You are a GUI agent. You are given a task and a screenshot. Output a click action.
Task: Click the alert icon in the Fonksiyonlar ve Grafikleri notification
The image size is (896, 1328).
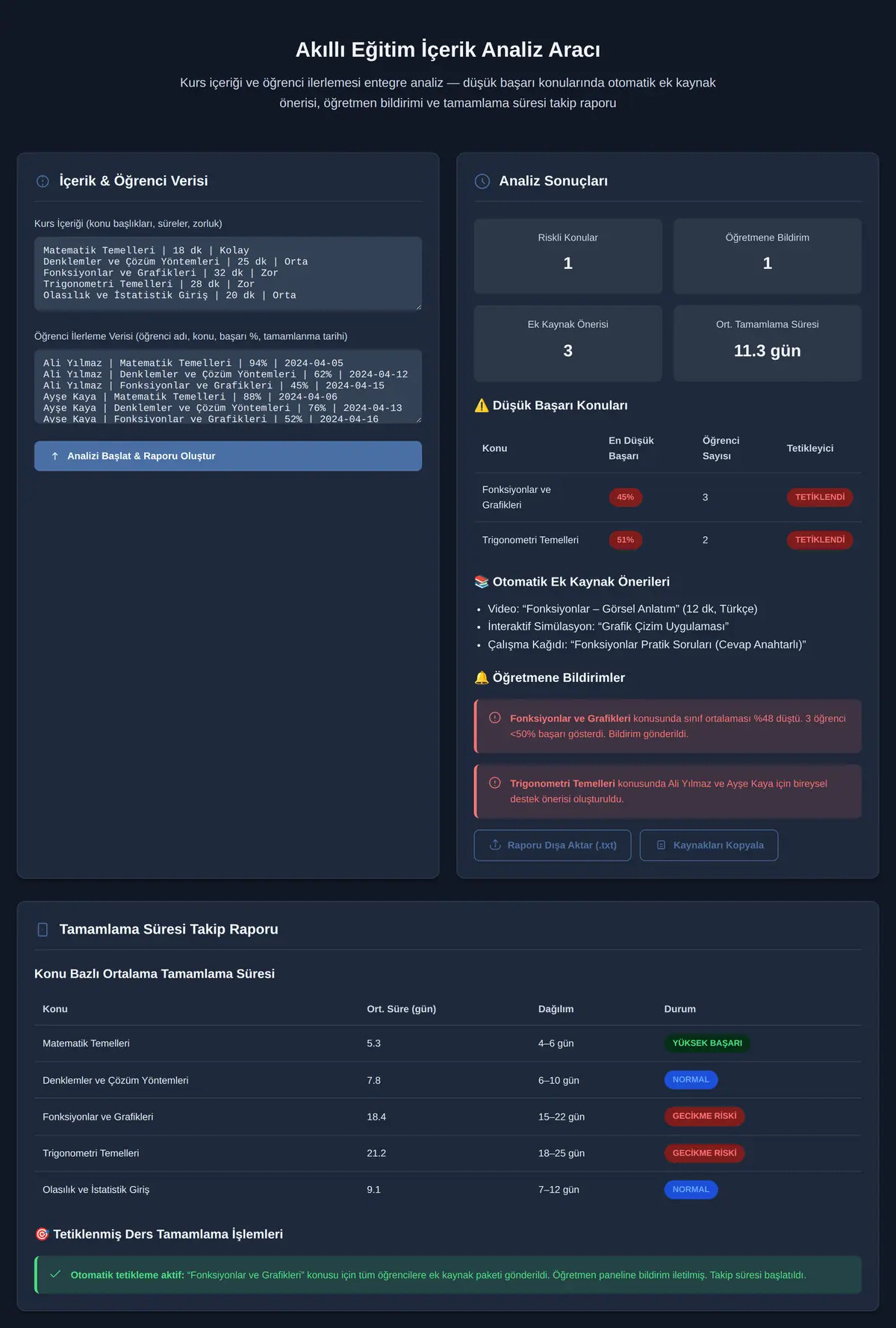tap(495, 718)
